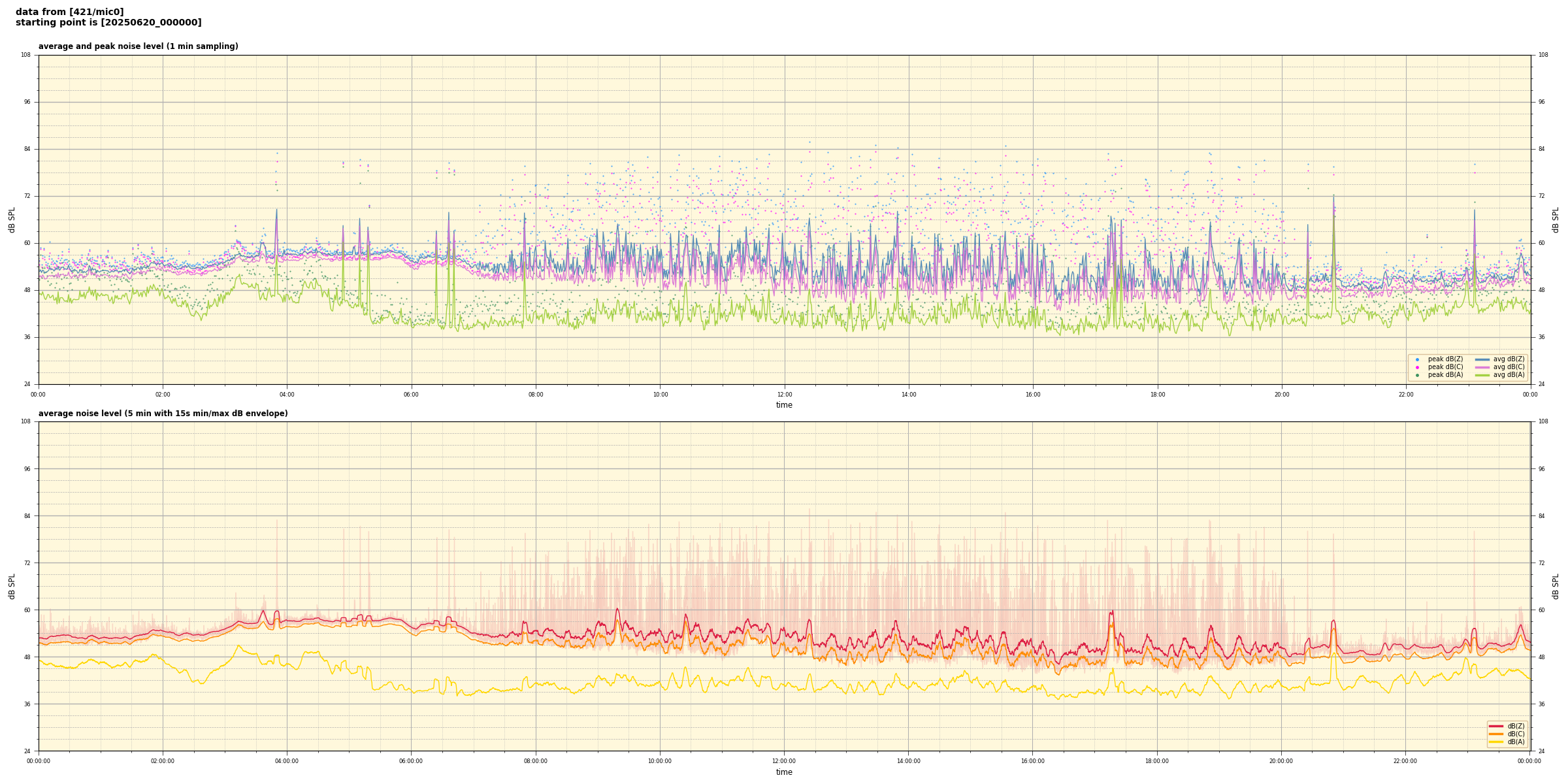
Task: Click the 'average noise level (5 min' chart title
Action: pyautogui.click(x=163, y=414)
